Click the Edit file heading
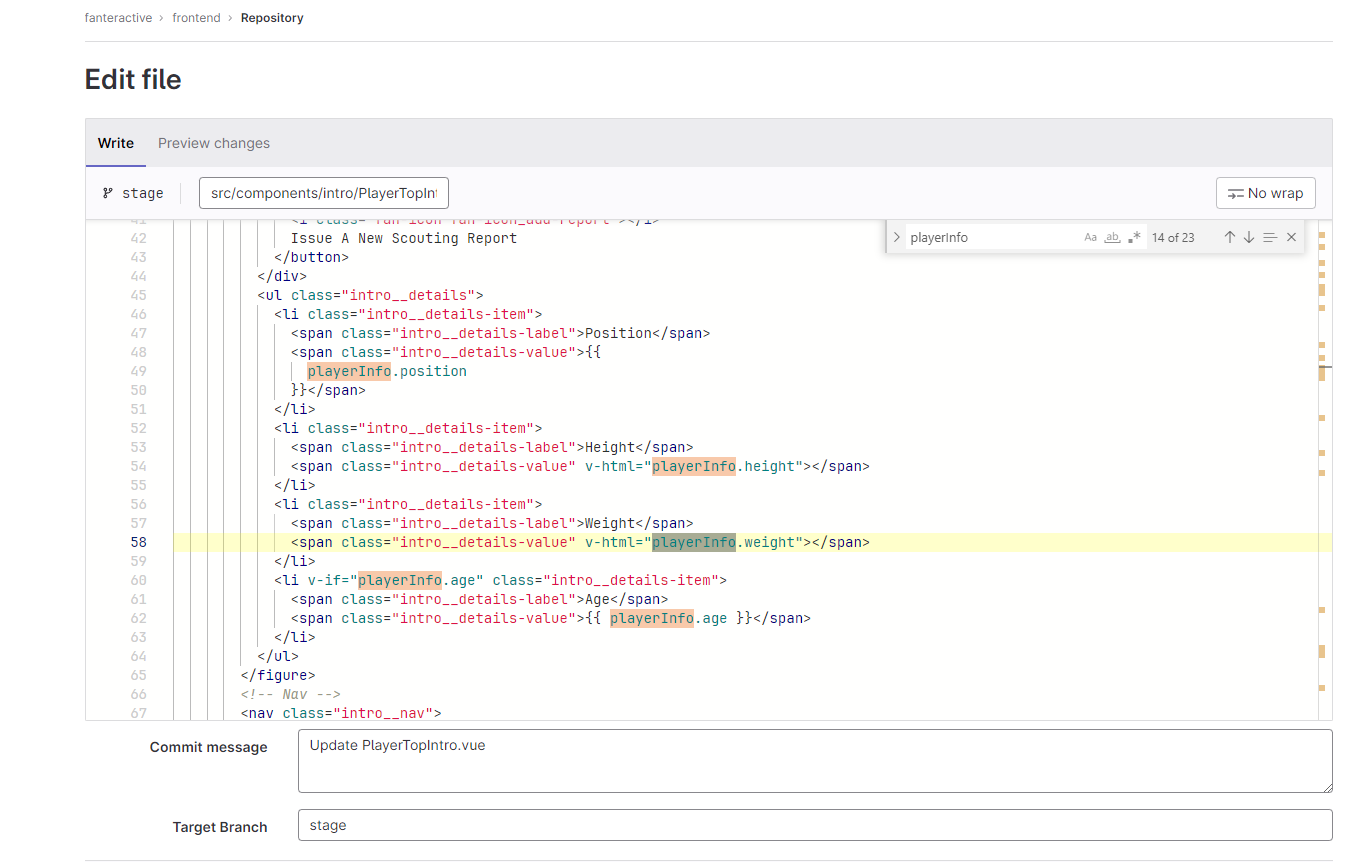1355x862 pixels. tap(133, 79)
